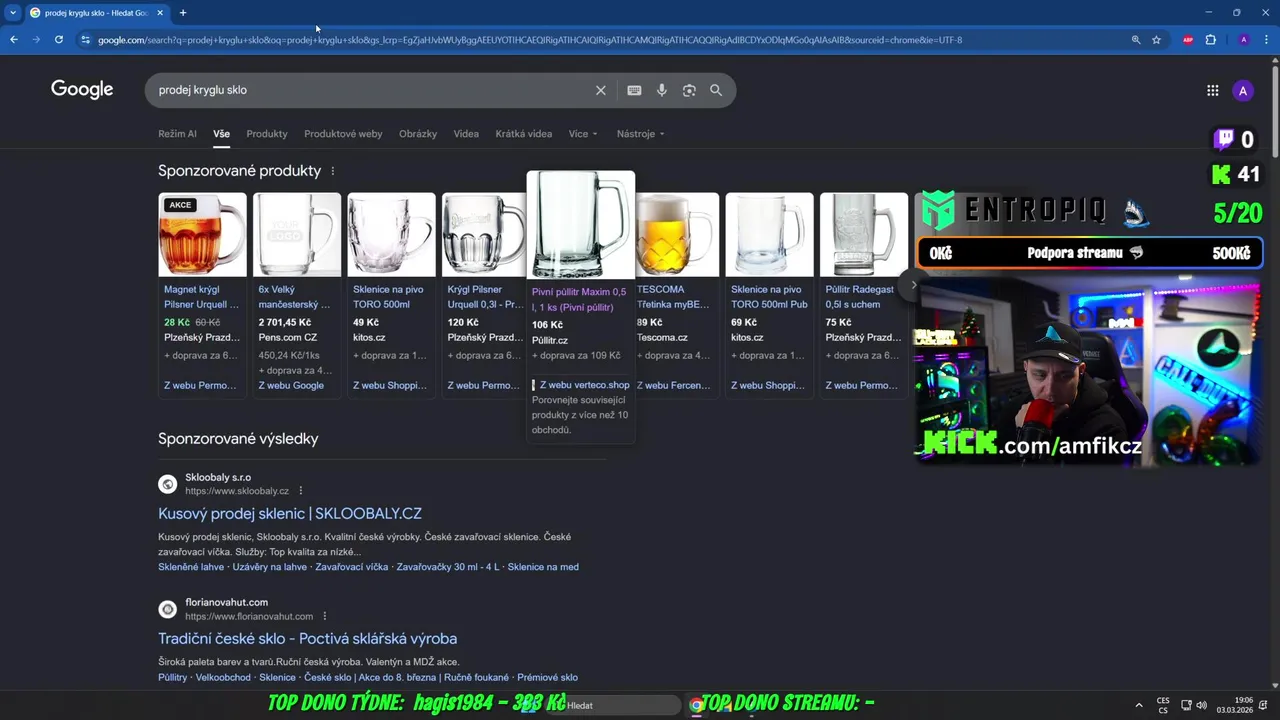Open the 'Velkoobchod' sitelink
Screen dimensions: 1280x720
[223, 677]
